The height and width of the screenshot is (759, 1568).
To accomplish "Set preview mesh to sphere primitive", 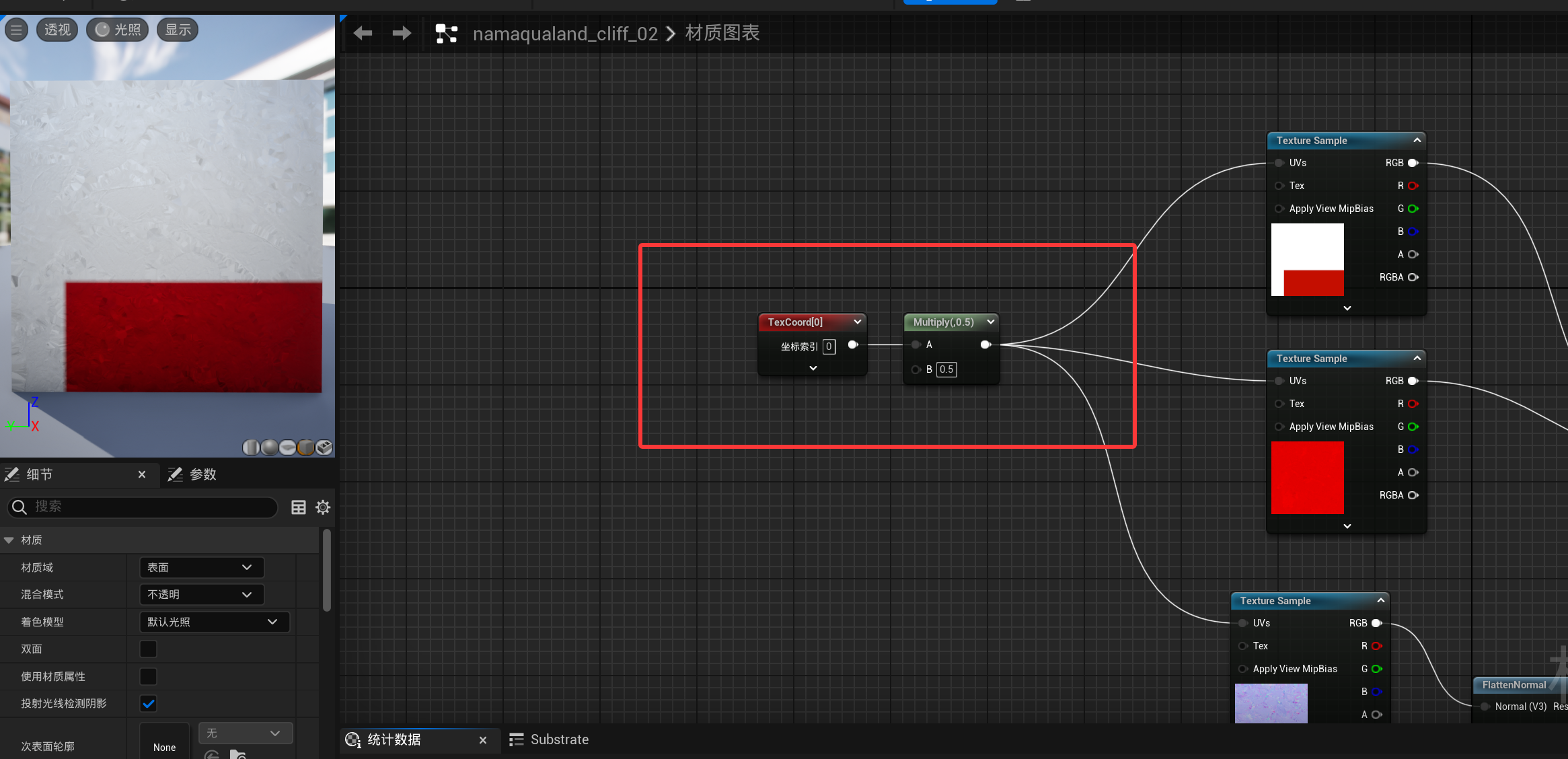I will click(x=269, y=447).
